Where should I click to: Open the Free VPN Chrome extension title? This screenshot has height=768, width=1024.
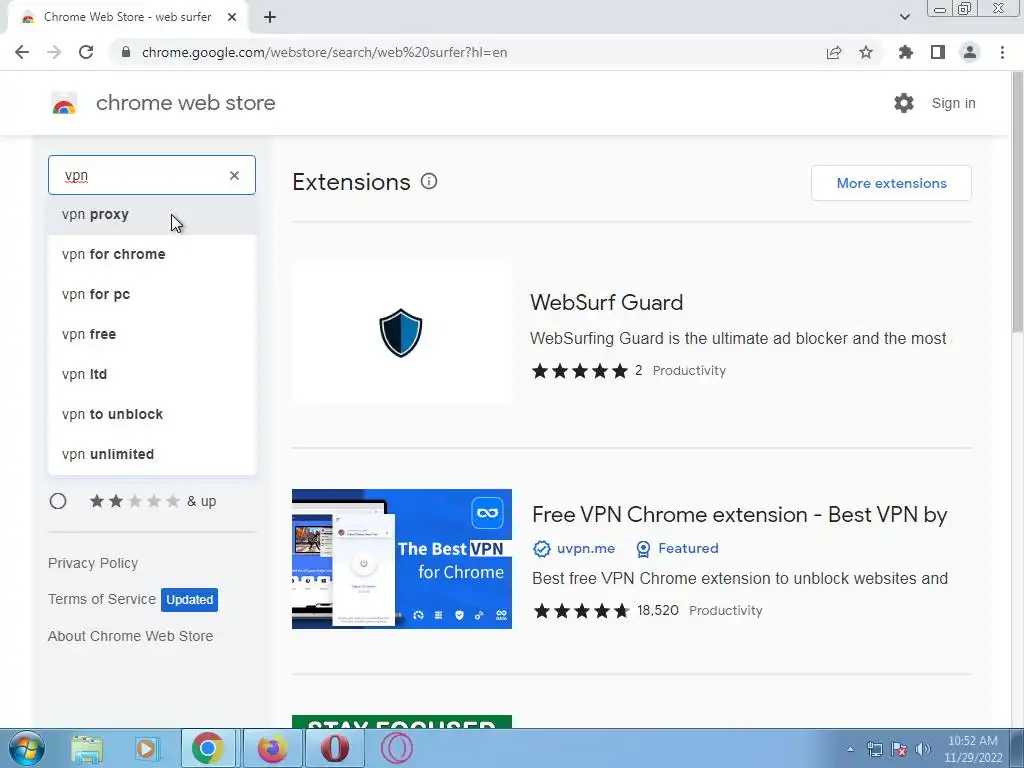click(739, 515)
